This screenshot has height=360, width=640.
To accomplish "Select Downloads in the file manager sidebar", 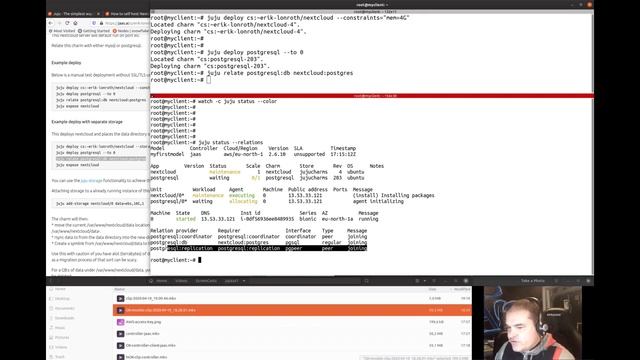I will 64,318.
